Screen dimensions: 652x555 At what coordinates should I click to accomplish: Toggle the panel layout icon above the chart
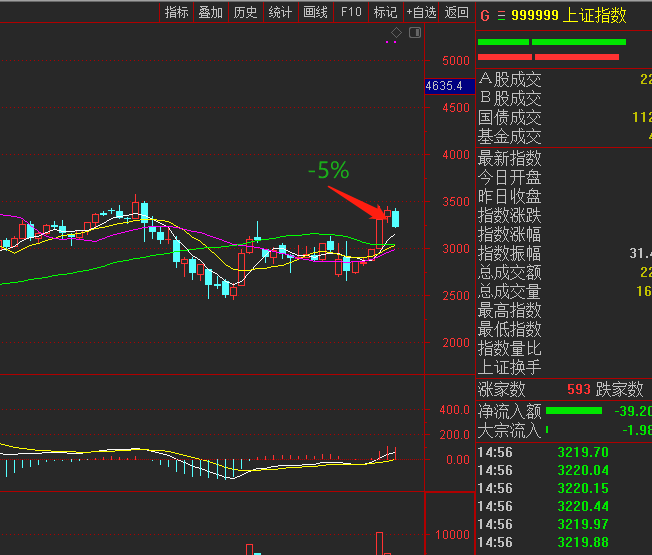[415, 33]
